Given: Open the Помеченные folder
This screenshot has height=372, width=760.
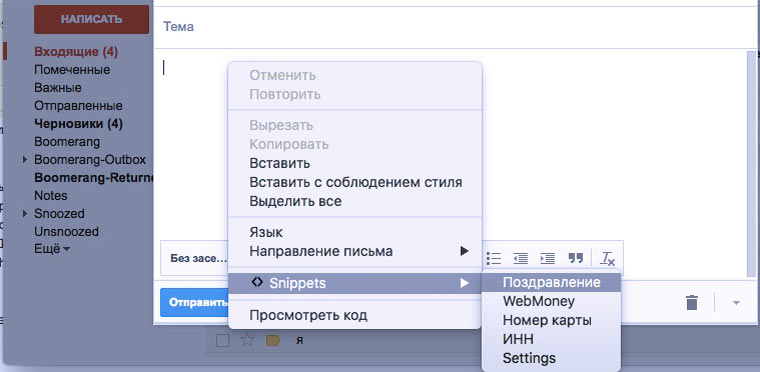Looking at the screenshot, I should click(x=72, y=70).
